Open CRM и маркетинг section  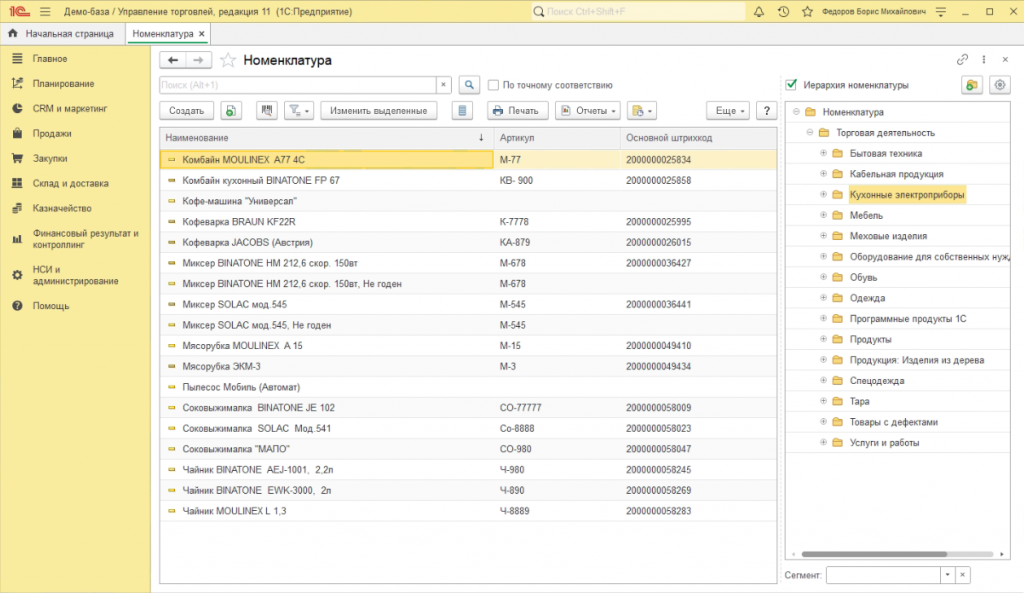pos(70,108)
